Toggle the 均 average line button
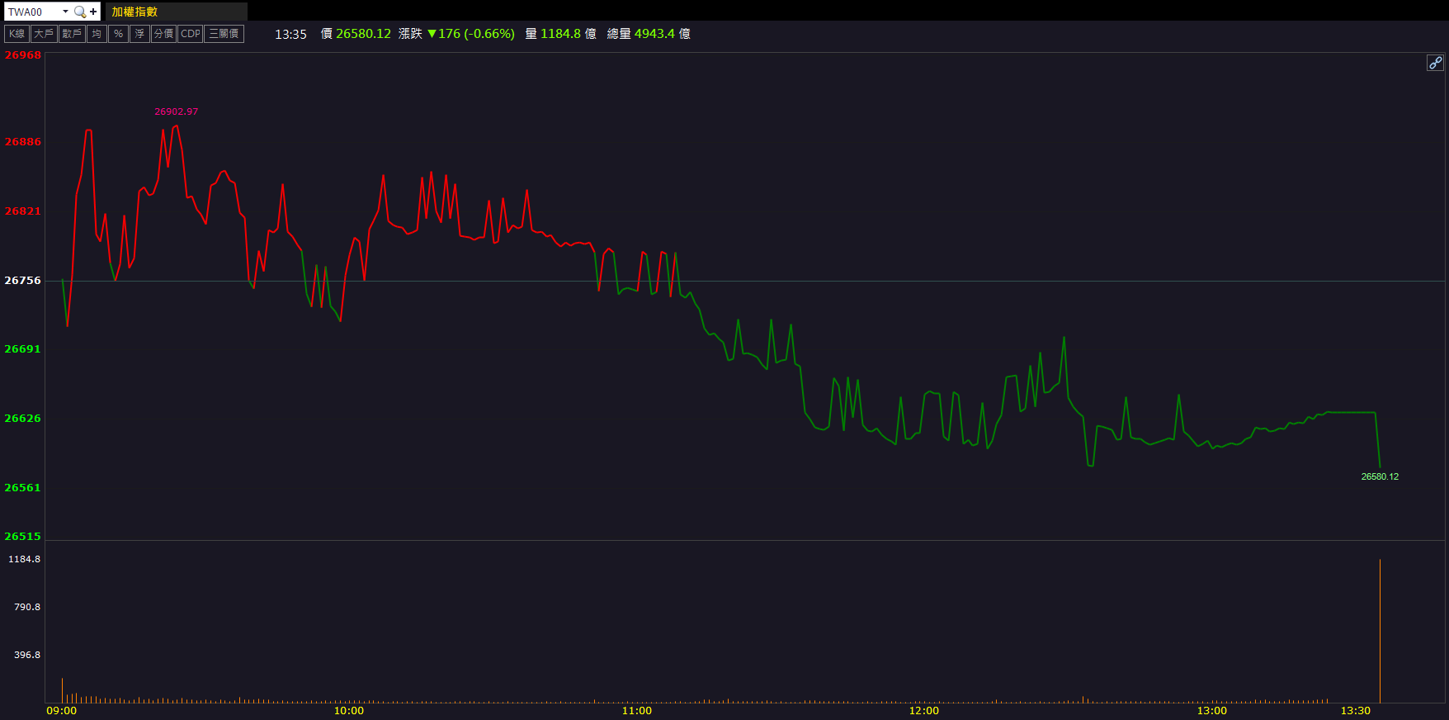This screenshot has height=720, width=1449. pos(96,34)
